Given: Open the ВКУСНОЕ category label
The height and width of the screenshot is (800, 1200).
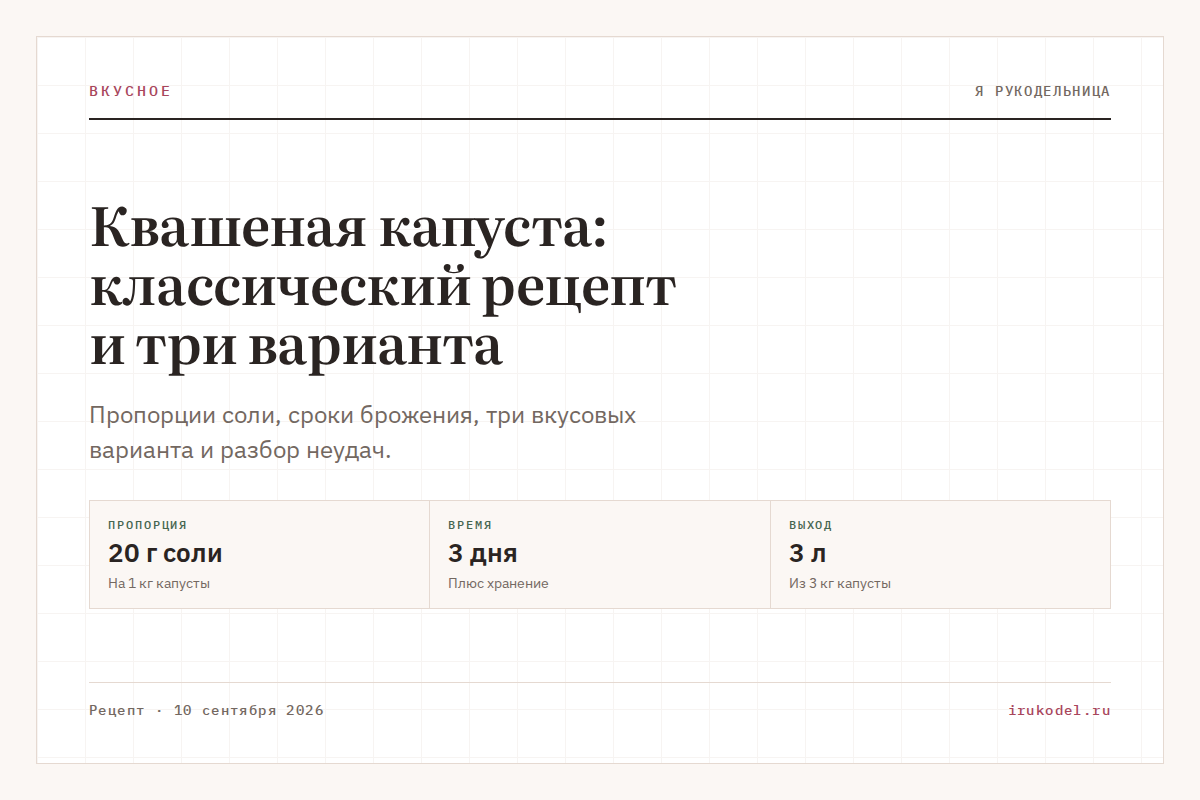Looking at the screenshot, I should (130, 91).
